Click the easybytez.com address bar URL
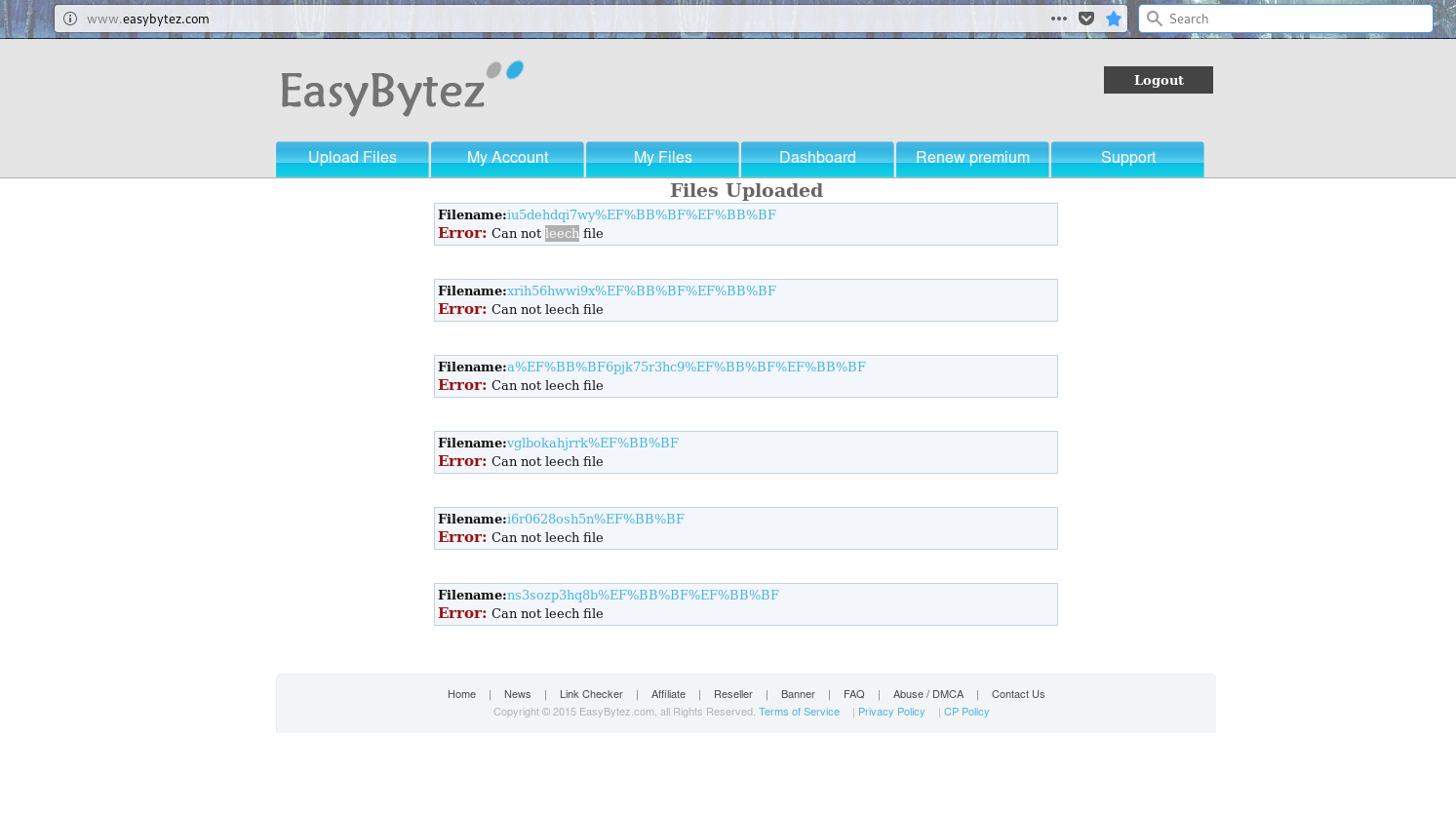The image size is (1456, 813). click(148, 19)
